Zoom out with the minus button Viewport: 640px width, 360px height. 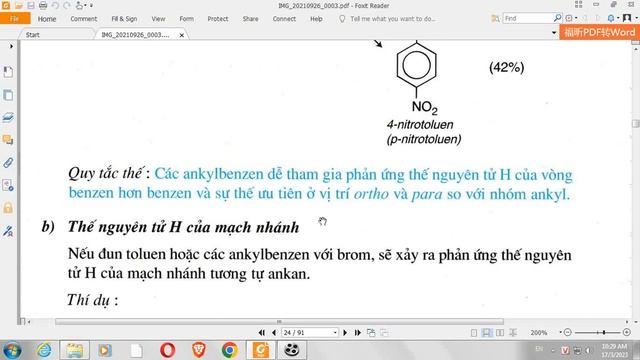coord(567,333)
